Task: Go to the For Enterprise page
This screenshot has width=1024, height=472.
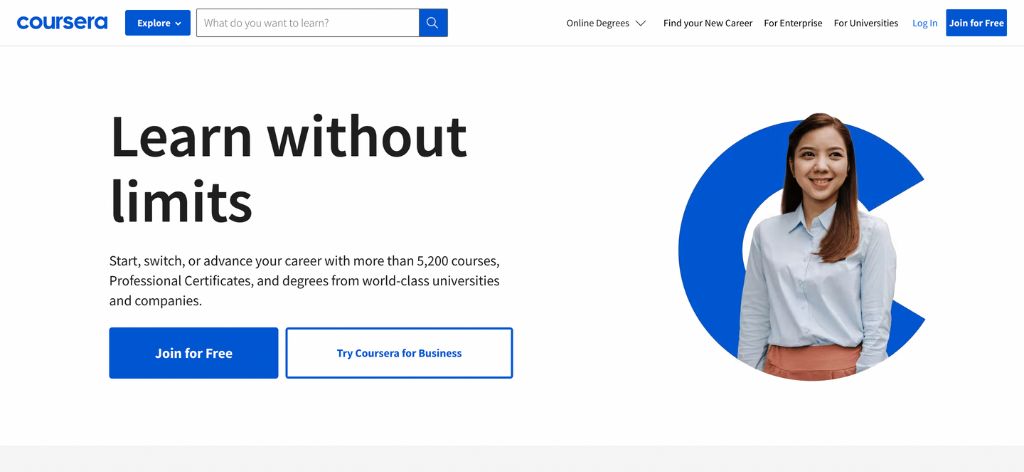Action: point(792,23)
